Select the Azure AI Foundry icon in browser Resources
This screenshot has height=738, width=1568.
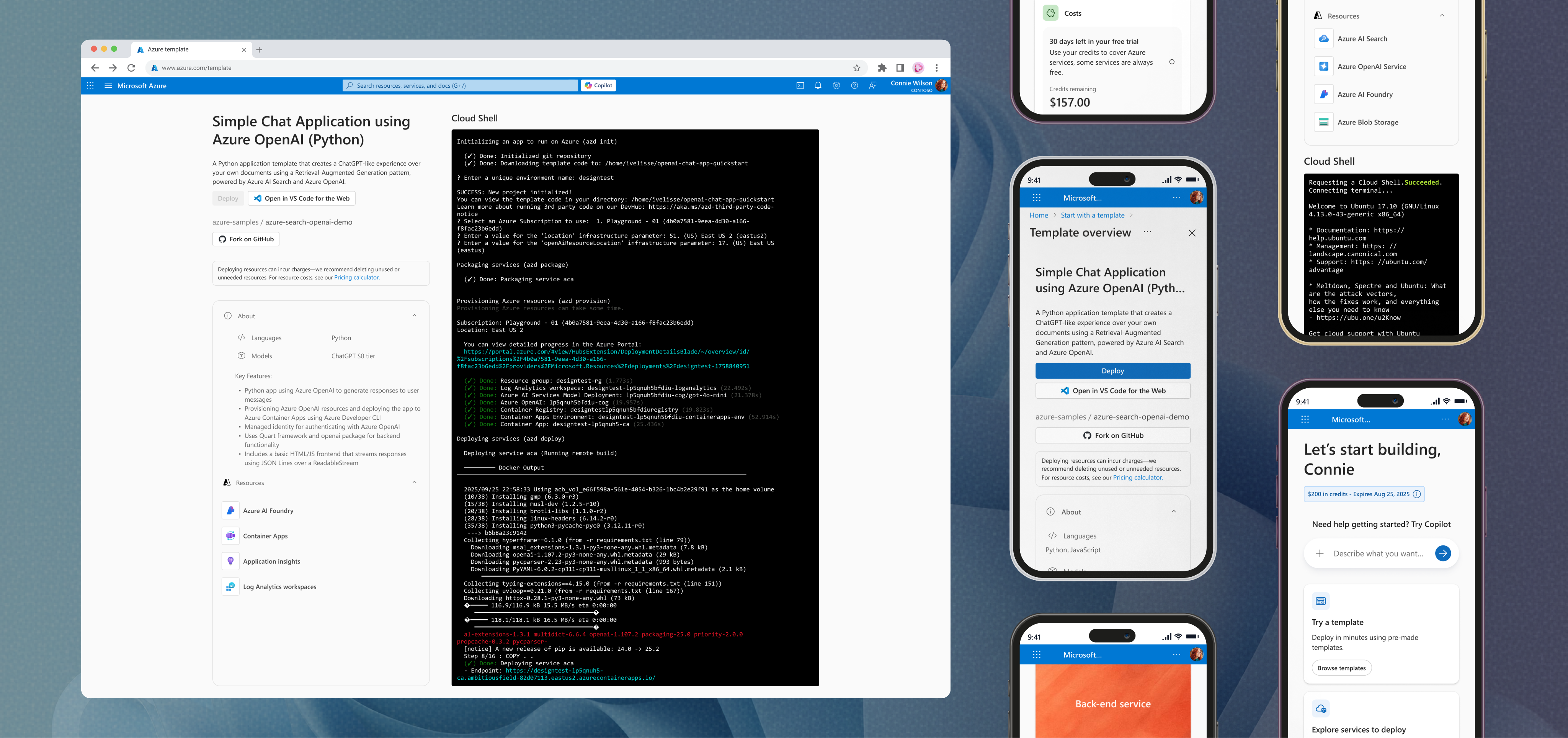[230, 510]
